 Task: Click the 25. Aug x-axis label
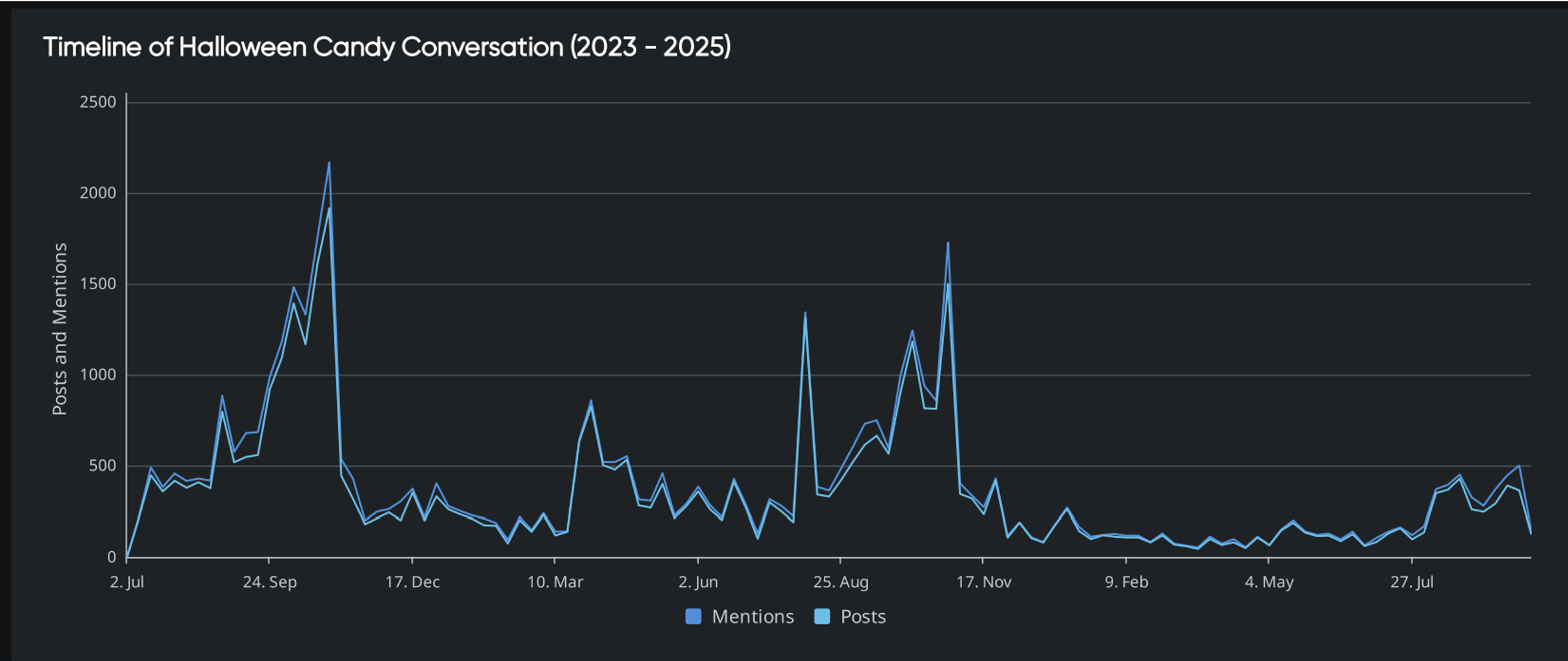[841, 582]
